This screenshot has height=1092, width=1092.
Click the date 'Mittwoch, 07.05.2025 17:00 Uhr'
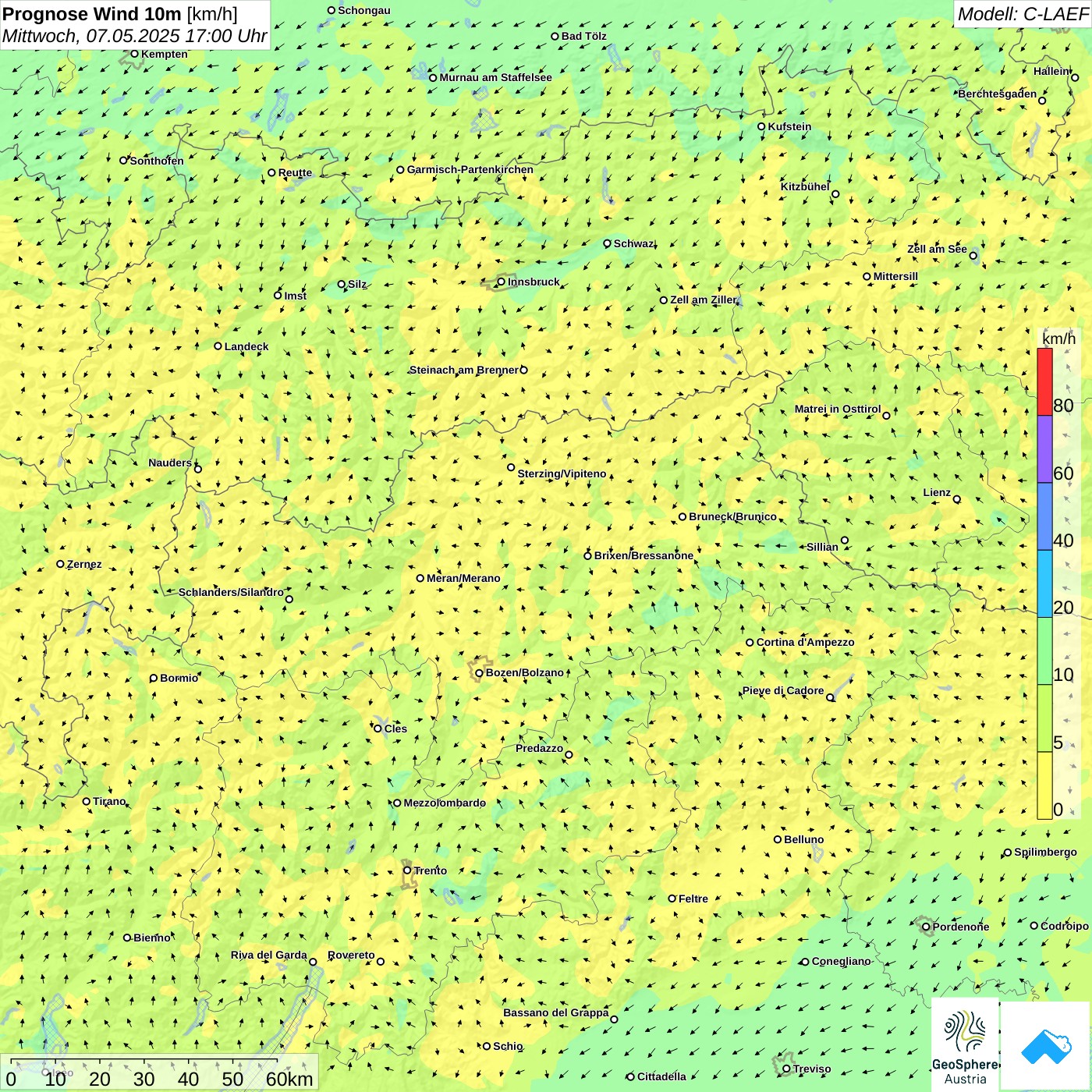(x=134, y=36)
